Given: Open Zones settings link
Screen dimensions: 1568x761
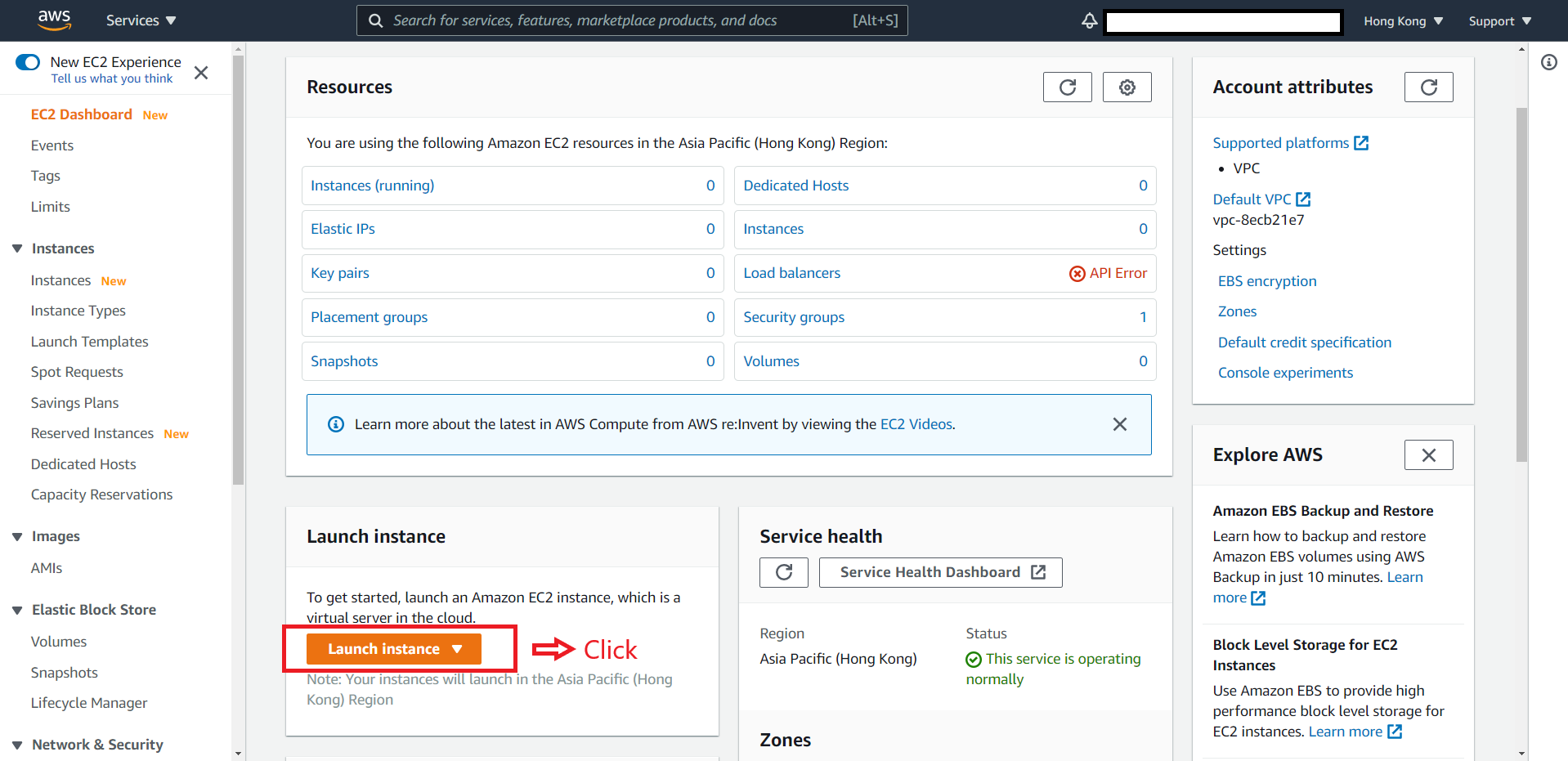Looking at the screenshot, I should (x=1237, y=311).
